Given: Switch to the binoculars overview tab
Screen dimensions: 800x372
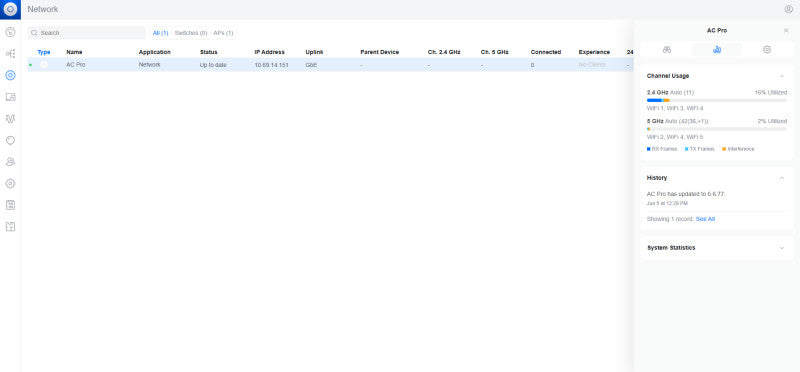Looking at the screenshot, I should tap(667, 49).
